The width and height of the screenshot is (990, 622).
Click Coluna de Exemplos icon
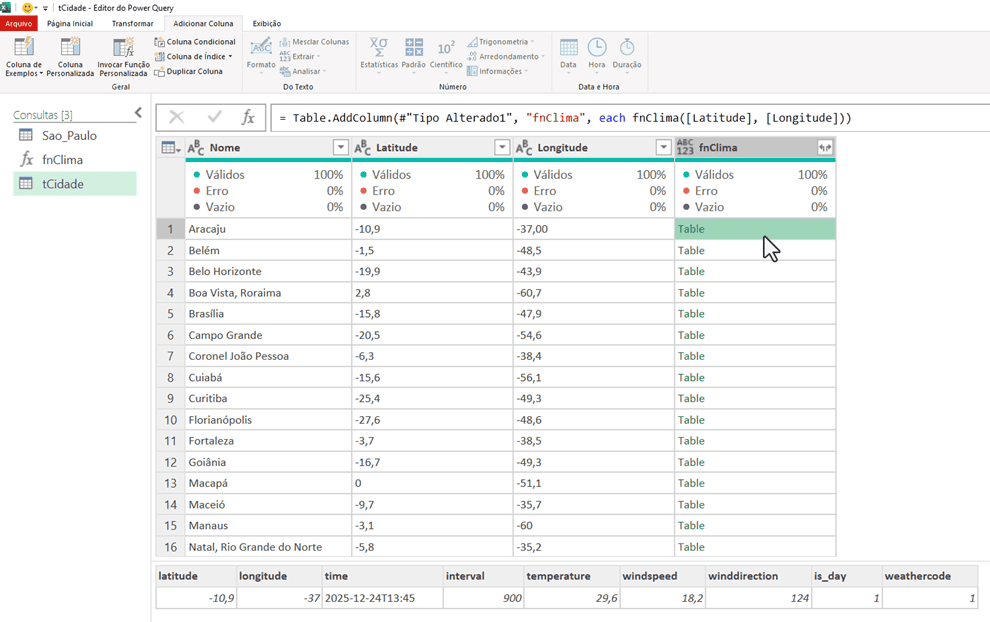tap(24, 48)
